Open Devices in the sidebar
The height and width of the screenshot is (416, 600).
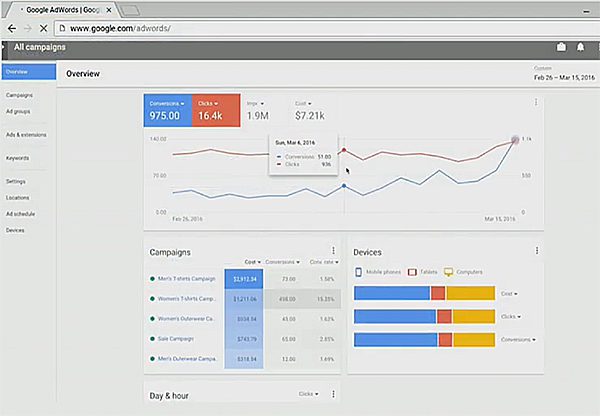click(15, 230)
